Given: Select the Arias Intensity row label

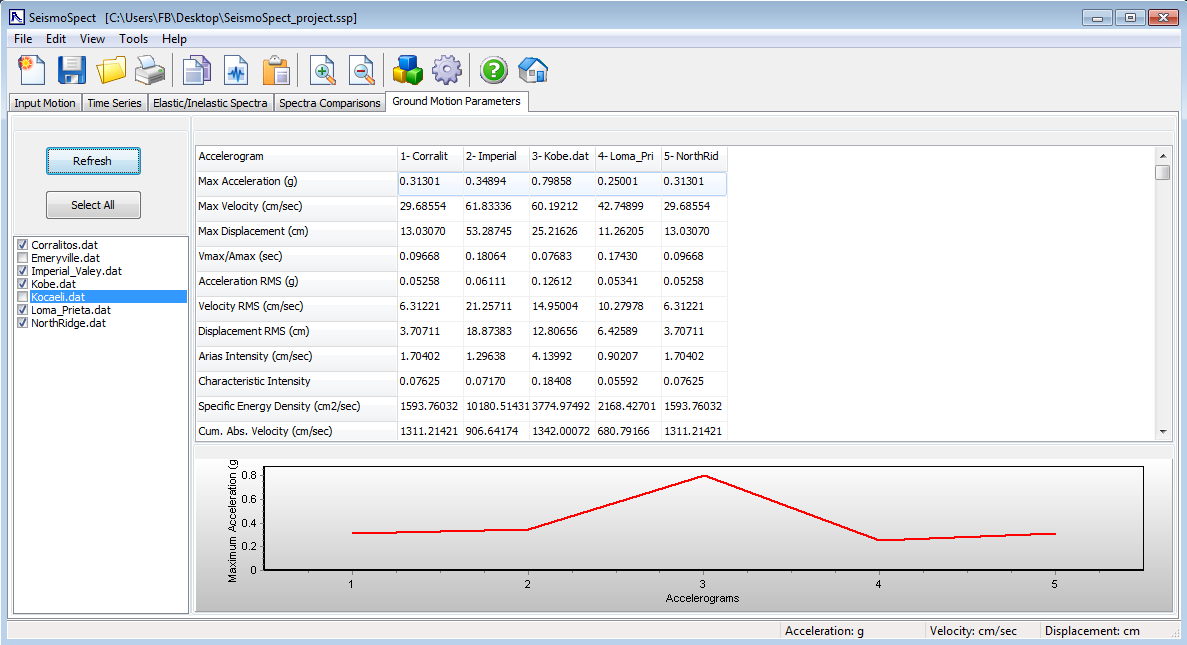Looking at the screenshot, I should (x=254, y=356).
